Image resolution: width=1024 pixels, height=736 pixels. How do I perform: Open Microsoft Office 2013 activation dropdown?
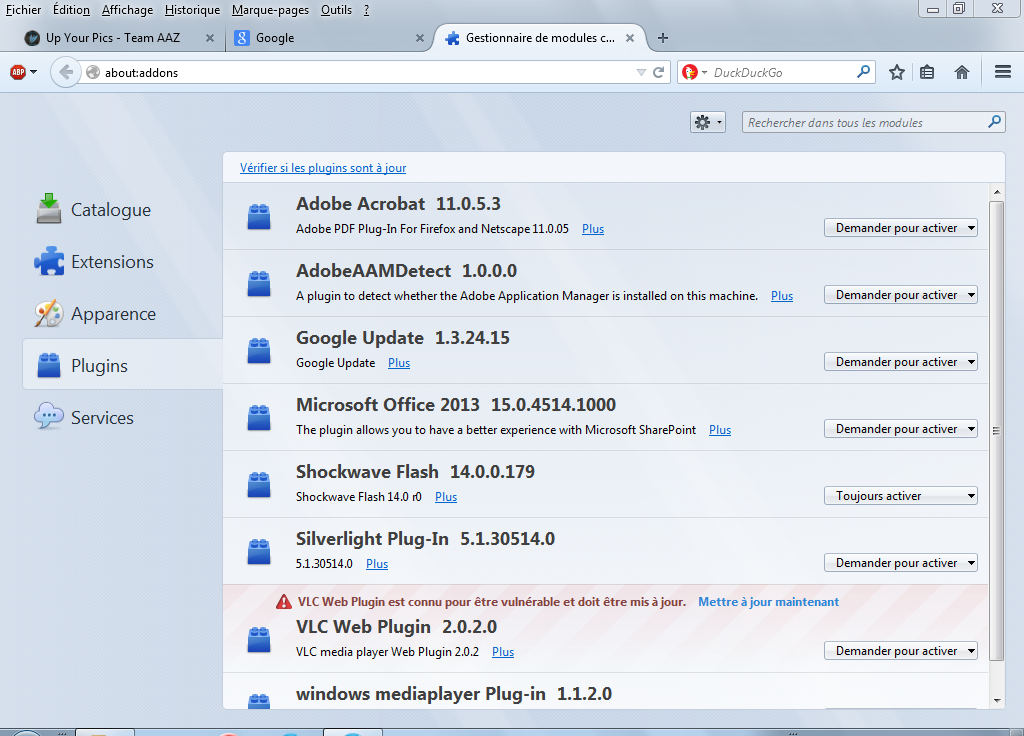(x=901, y=428)
